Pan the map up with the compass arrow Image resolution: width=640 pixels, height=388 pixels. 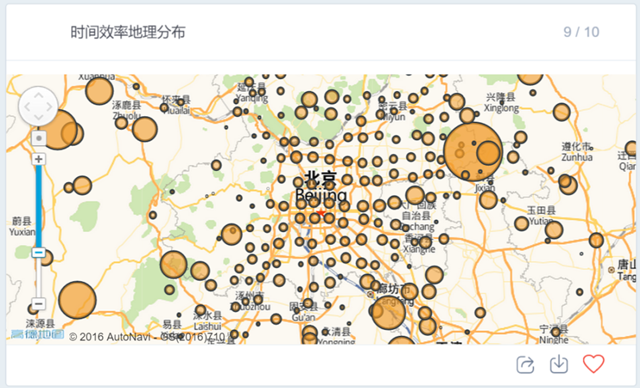[38, 95]
